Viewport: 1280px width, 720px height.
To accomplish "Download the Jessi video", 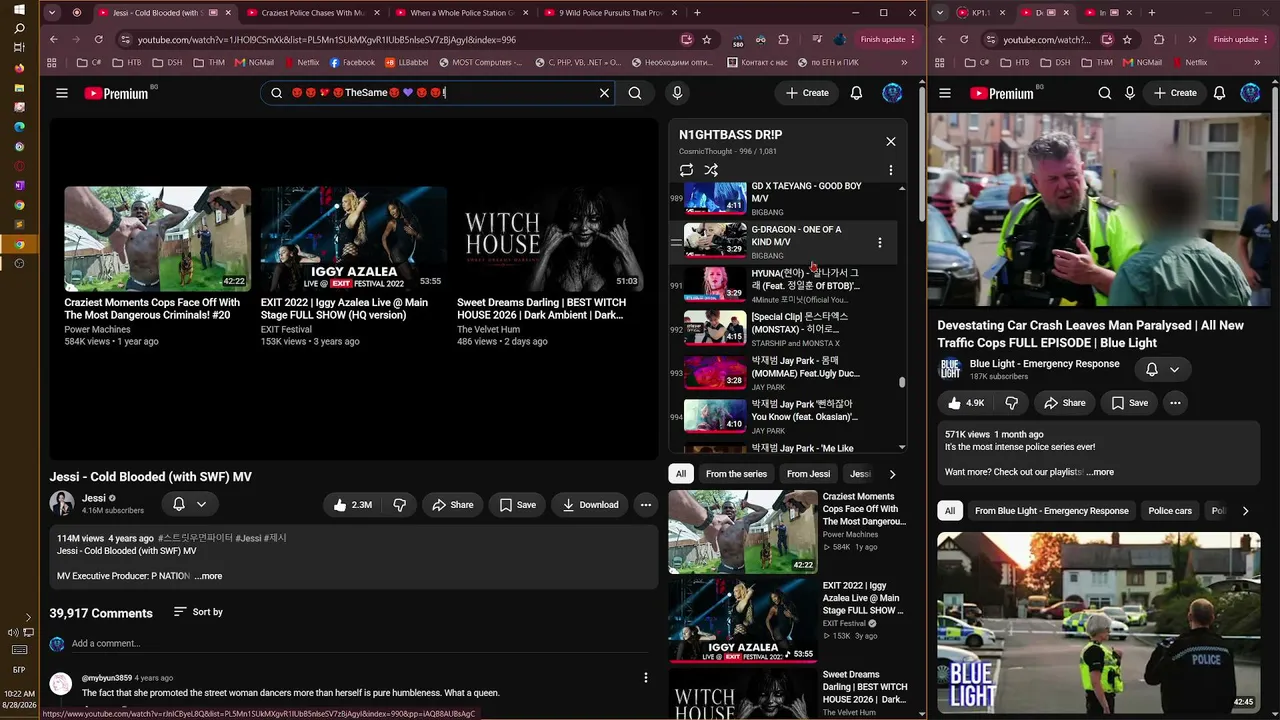I will [590, 505].
